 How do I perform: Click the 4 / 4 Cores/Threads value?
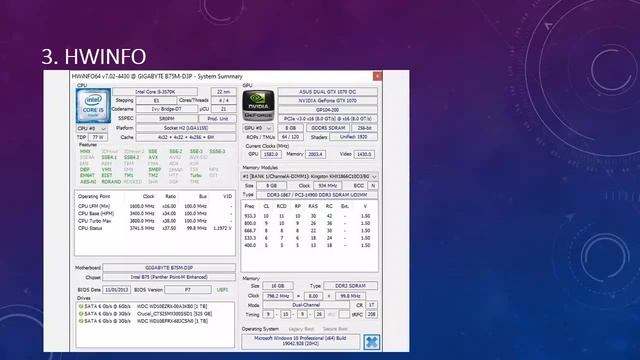224,100
